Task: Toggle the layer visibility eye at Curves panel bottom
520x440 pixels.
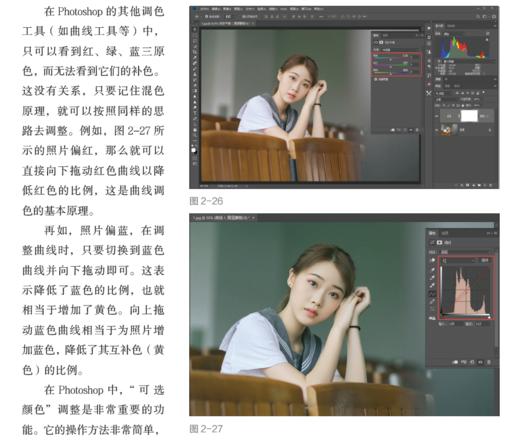Action: pos(480,362)
